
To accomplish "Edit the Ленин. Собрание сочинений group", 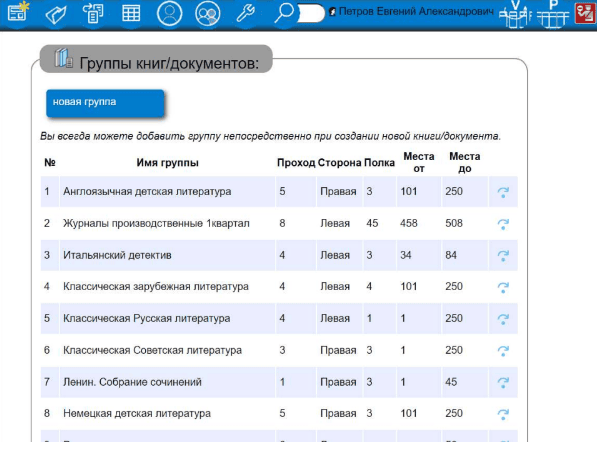I will coord(503,382).
